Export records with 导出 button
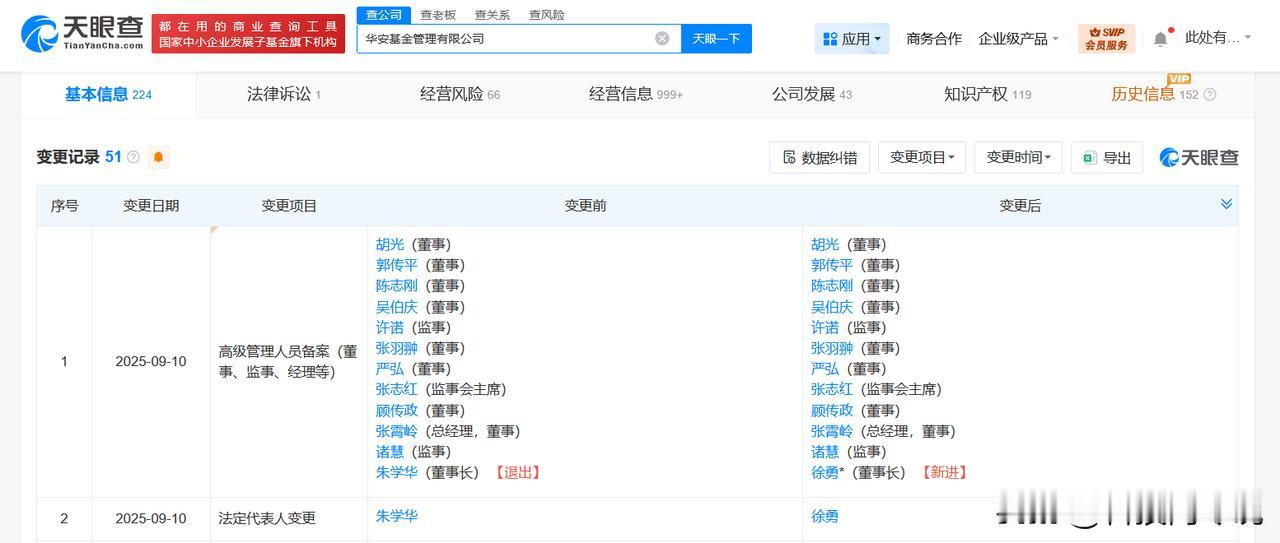Screen dimensions: 1280x543 click(1106, 157)
